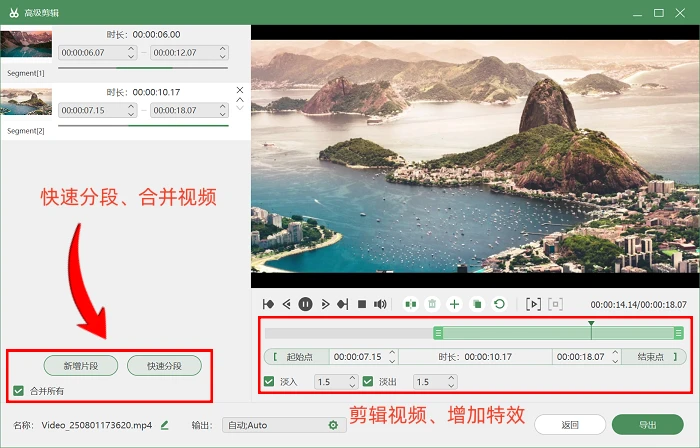
Task: Click the right green timeline trim handle
Action: point(679,333)
